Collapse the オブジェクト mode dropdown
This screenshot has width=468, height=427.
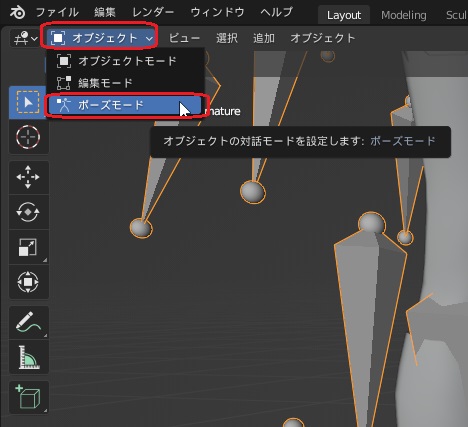coord(102,38)
